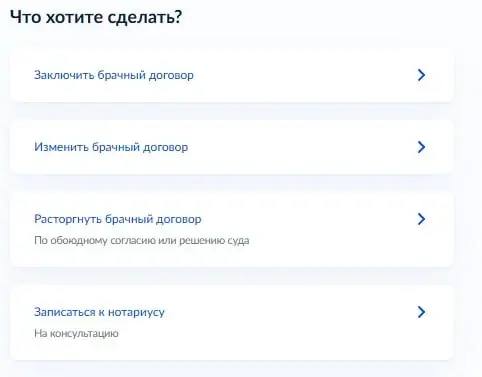Choose the Изменить брачный договор option text
This screenshot has height=377, width=482.
pos(111,147)
